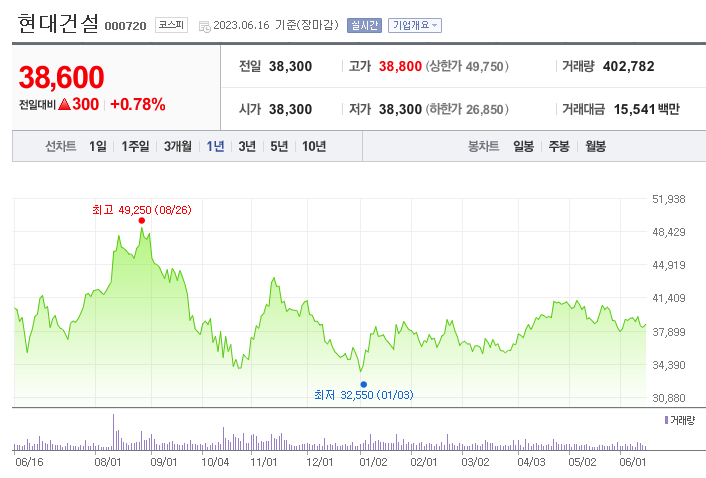Screen dimensions: 706x478
Task: Switch to 주봉 candlestick chart
Action: coord(559,146)
